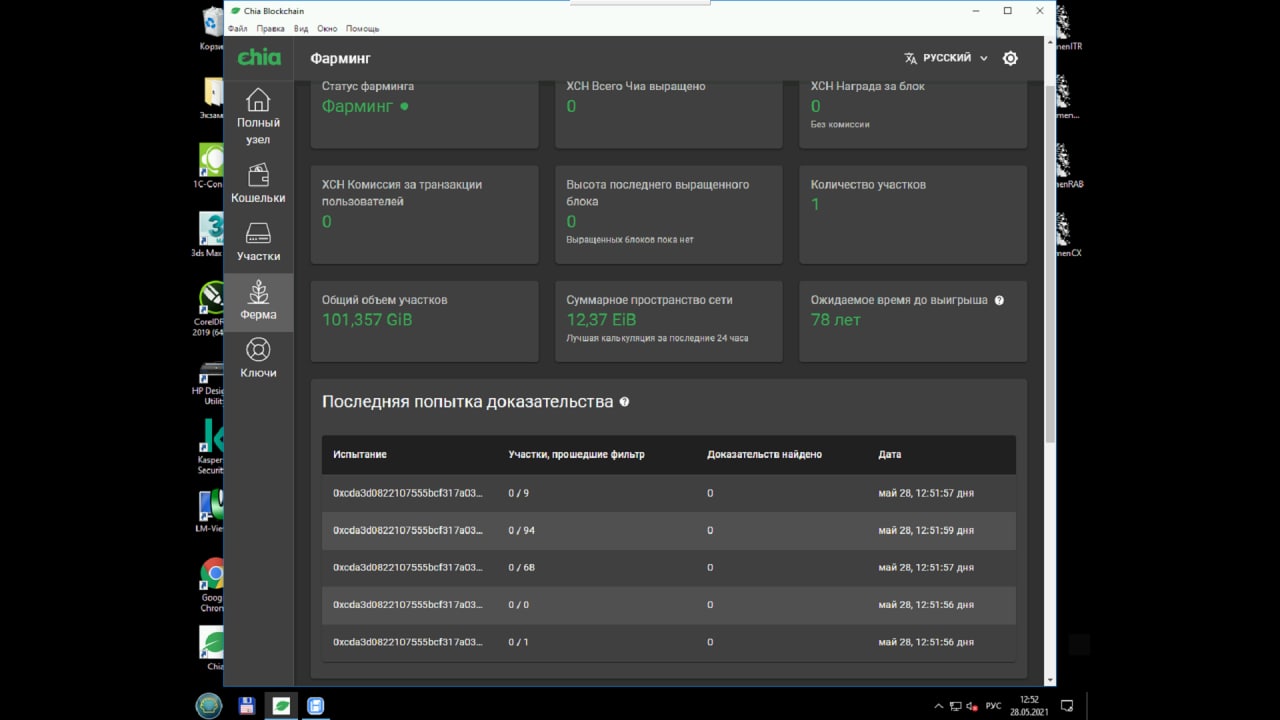Click the Доказательств найдено column header
Image resolution: width=1280 pixels, height=720 pixels.
coord(764,454)
